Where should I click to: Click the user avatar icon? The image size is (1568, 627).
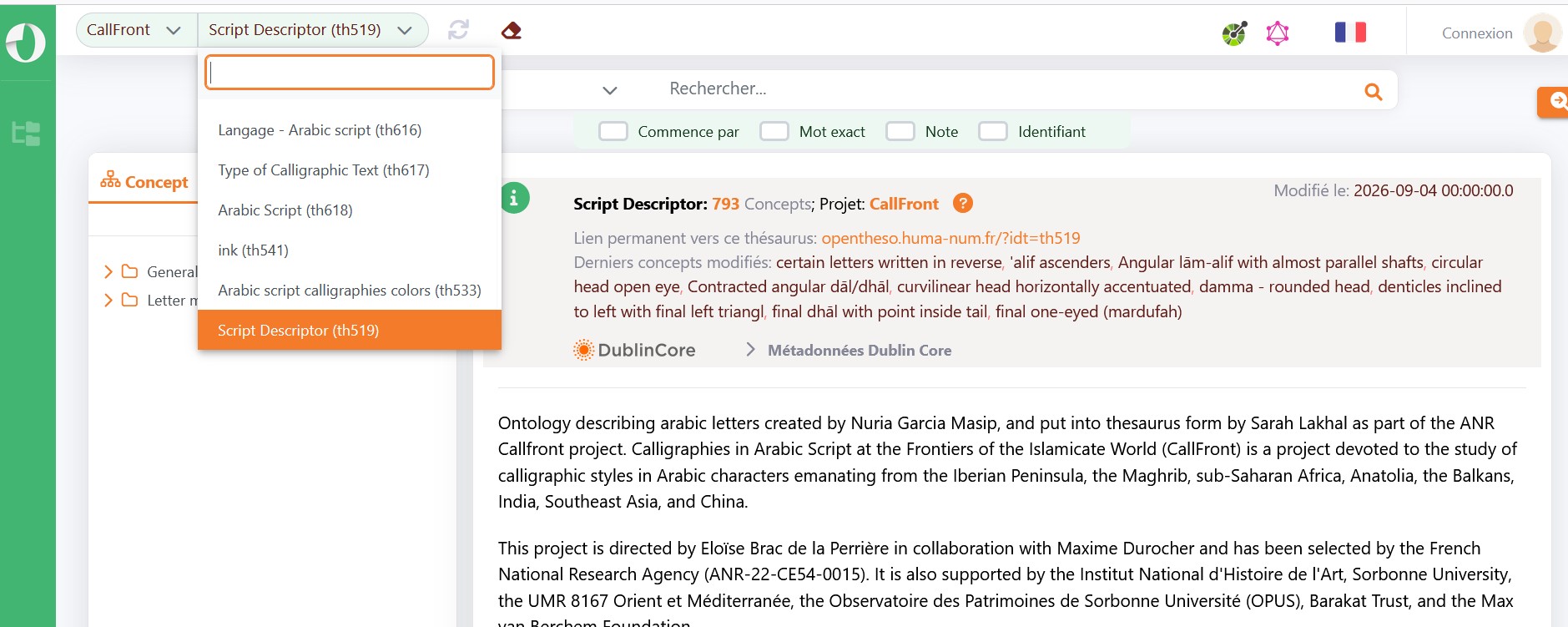pos(1542,33)
